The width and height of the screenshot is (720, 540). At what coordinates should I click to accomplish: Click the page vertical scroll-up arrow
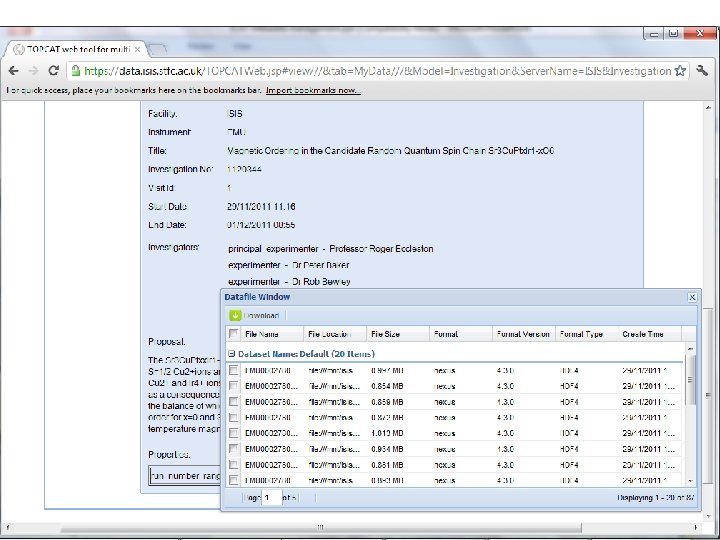tap(708, 107)
